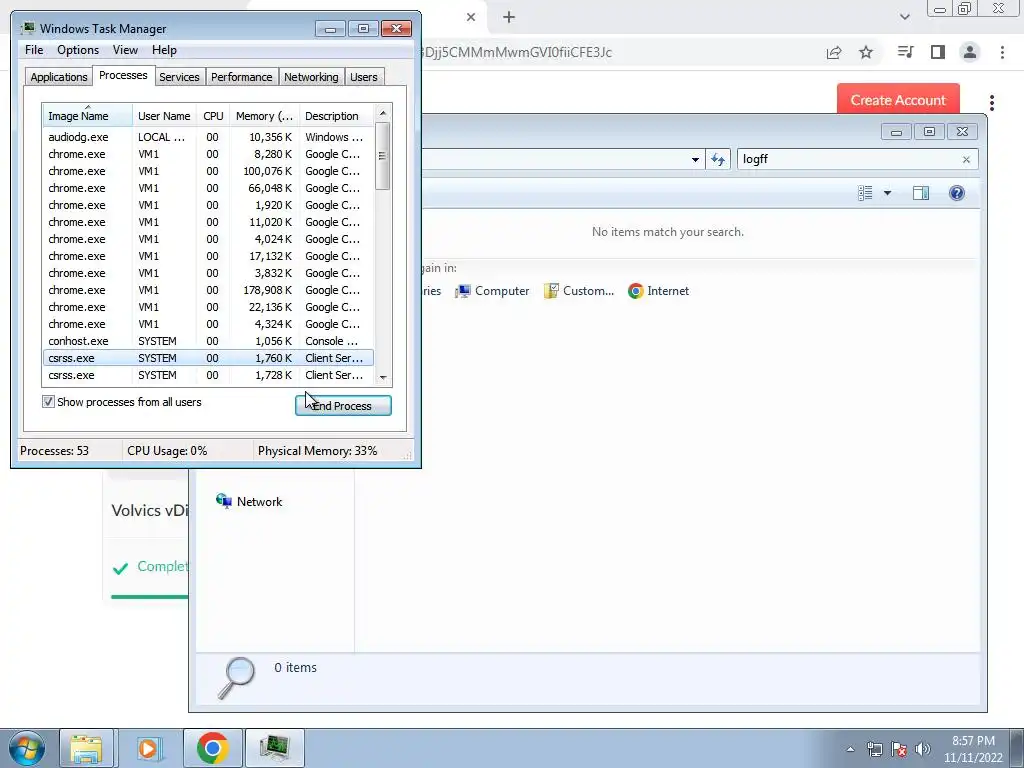
Task: Expand the Explorer address bar dropdown
Action: tap(696, 159)
